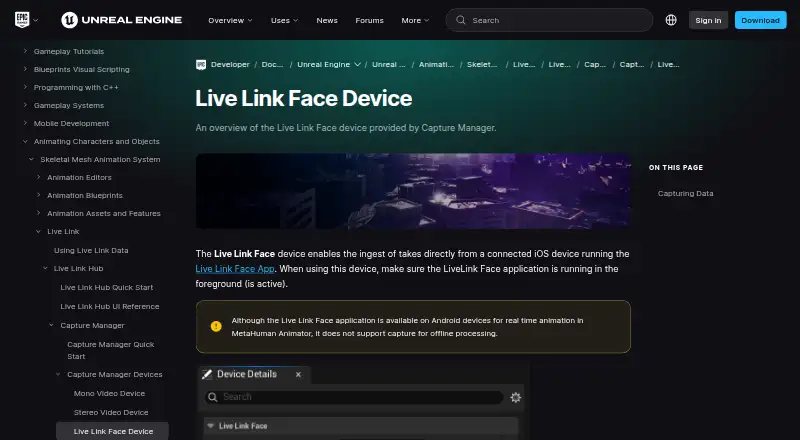Close the Device Details tab

298,375
